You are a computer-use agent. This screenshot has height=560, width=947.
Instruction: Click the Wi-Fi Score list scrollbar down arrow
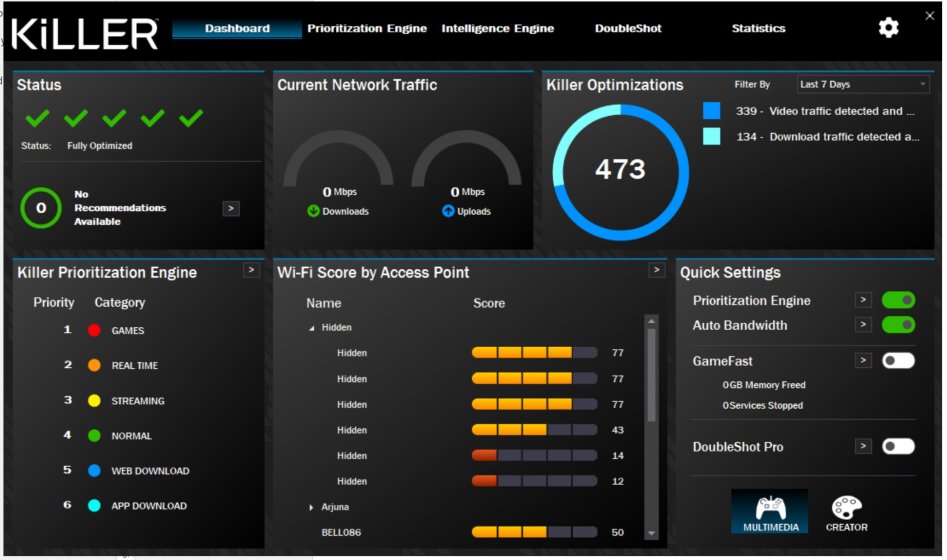[652, 533]
